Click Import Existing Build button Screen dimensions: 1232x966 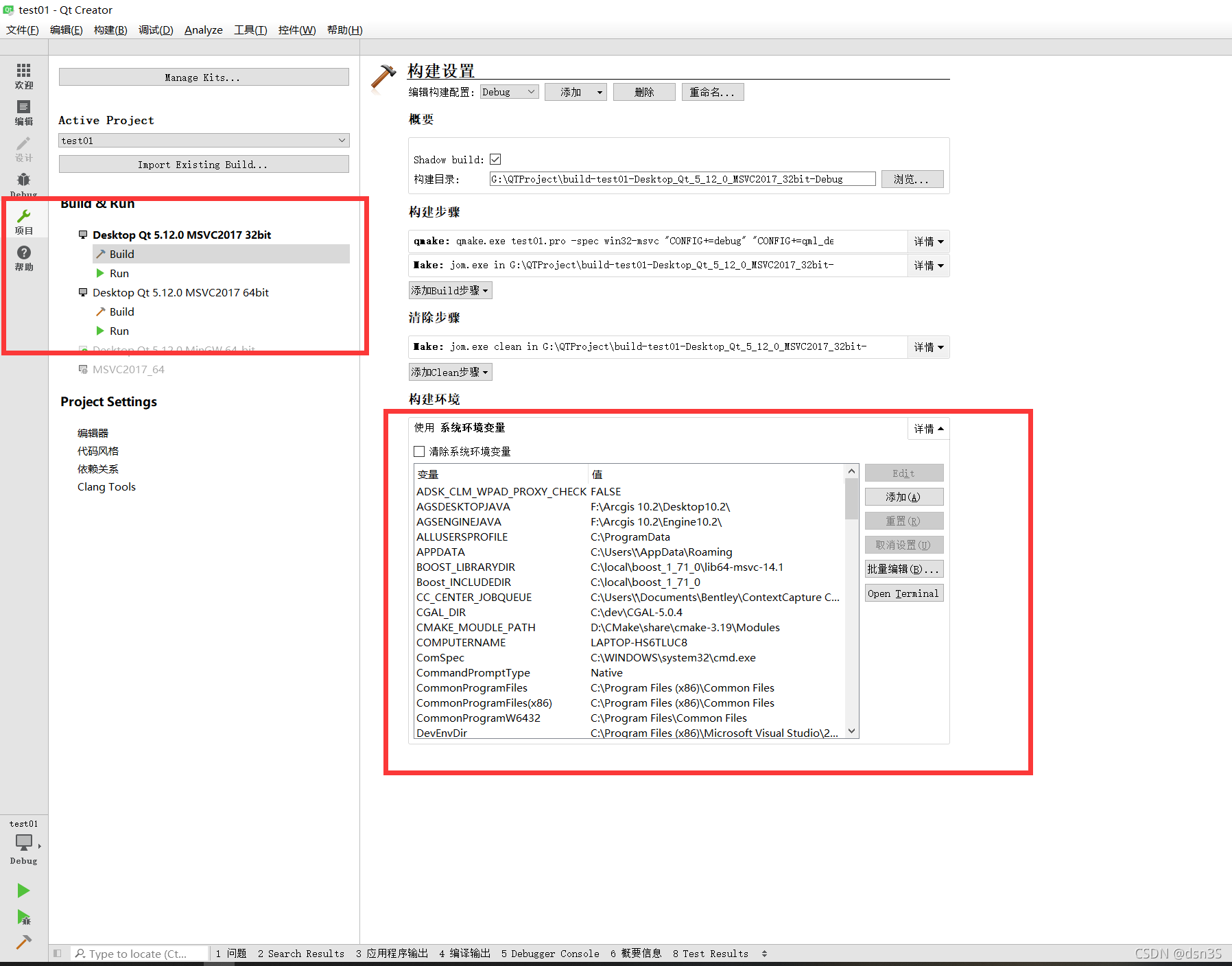tap(204, 164)
